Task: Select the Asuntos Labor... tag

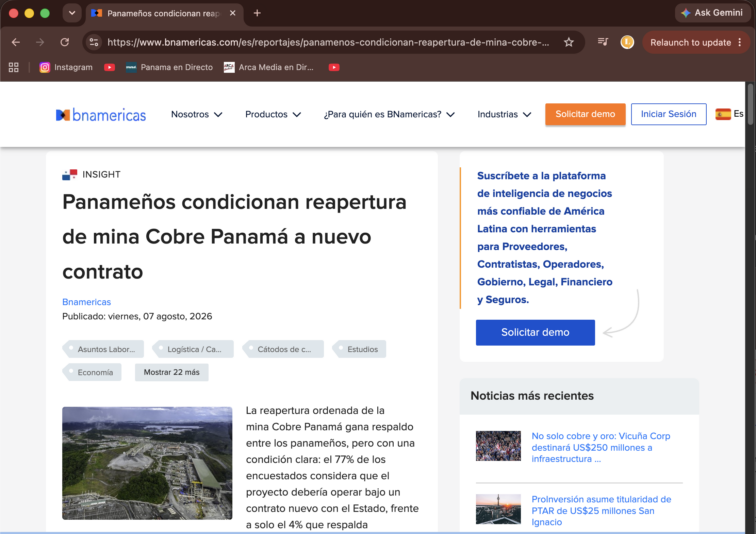Action: pos(103,349)
